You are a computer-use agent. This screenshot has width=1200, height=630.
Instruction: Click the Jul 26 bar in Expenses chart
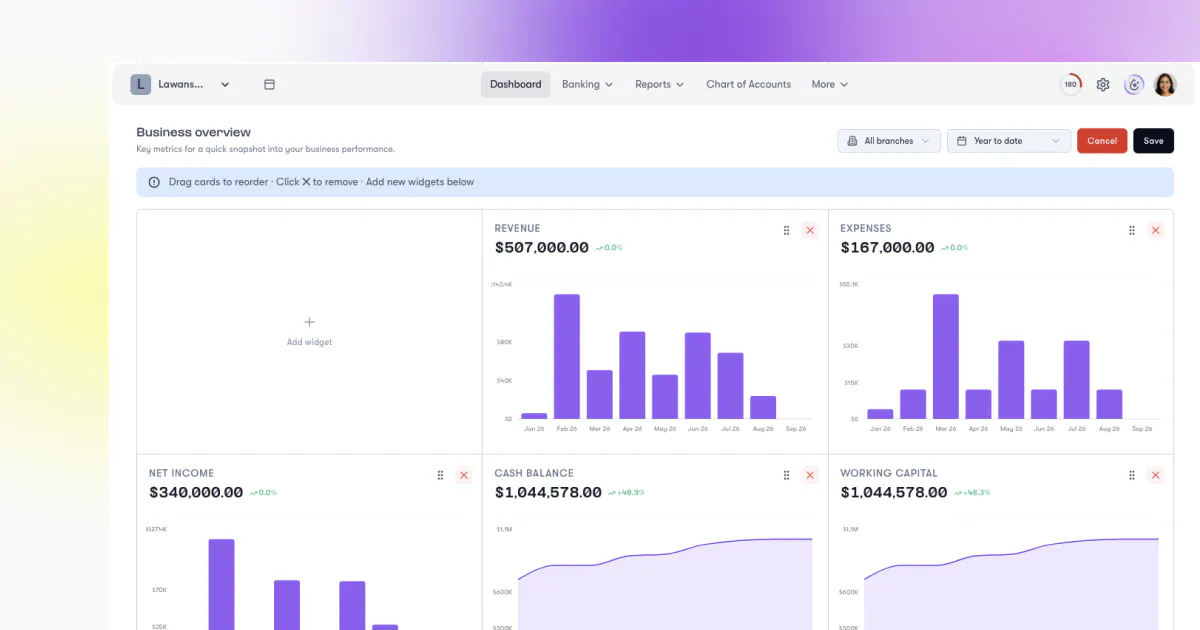click(1077, 380)
